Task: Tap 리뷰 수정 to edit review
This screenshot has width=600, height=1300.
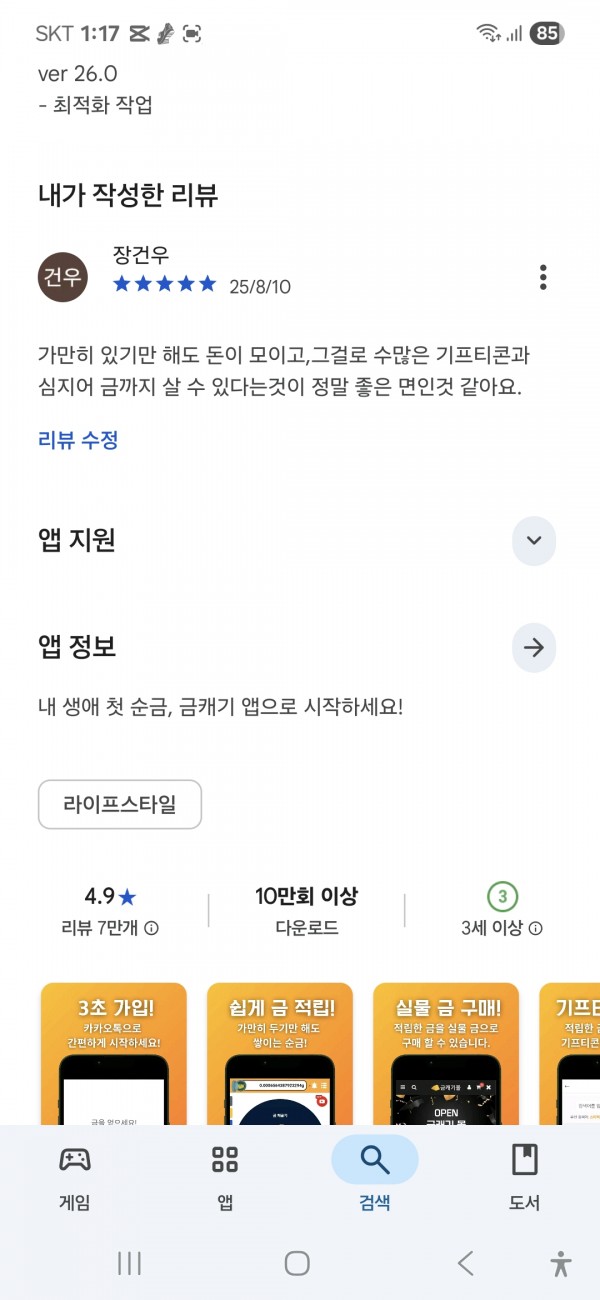Action: 78,440
